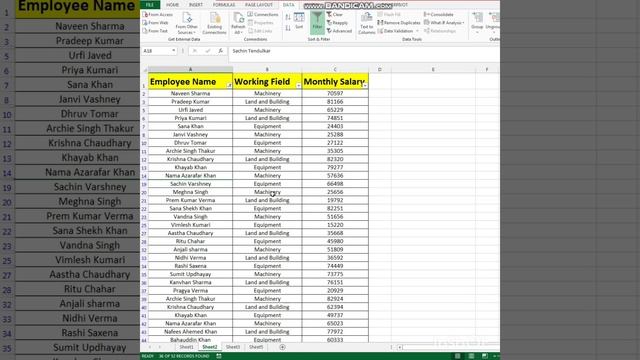Select column A header
The width and height of the screenshot is (640, 360).
(190, 69)
